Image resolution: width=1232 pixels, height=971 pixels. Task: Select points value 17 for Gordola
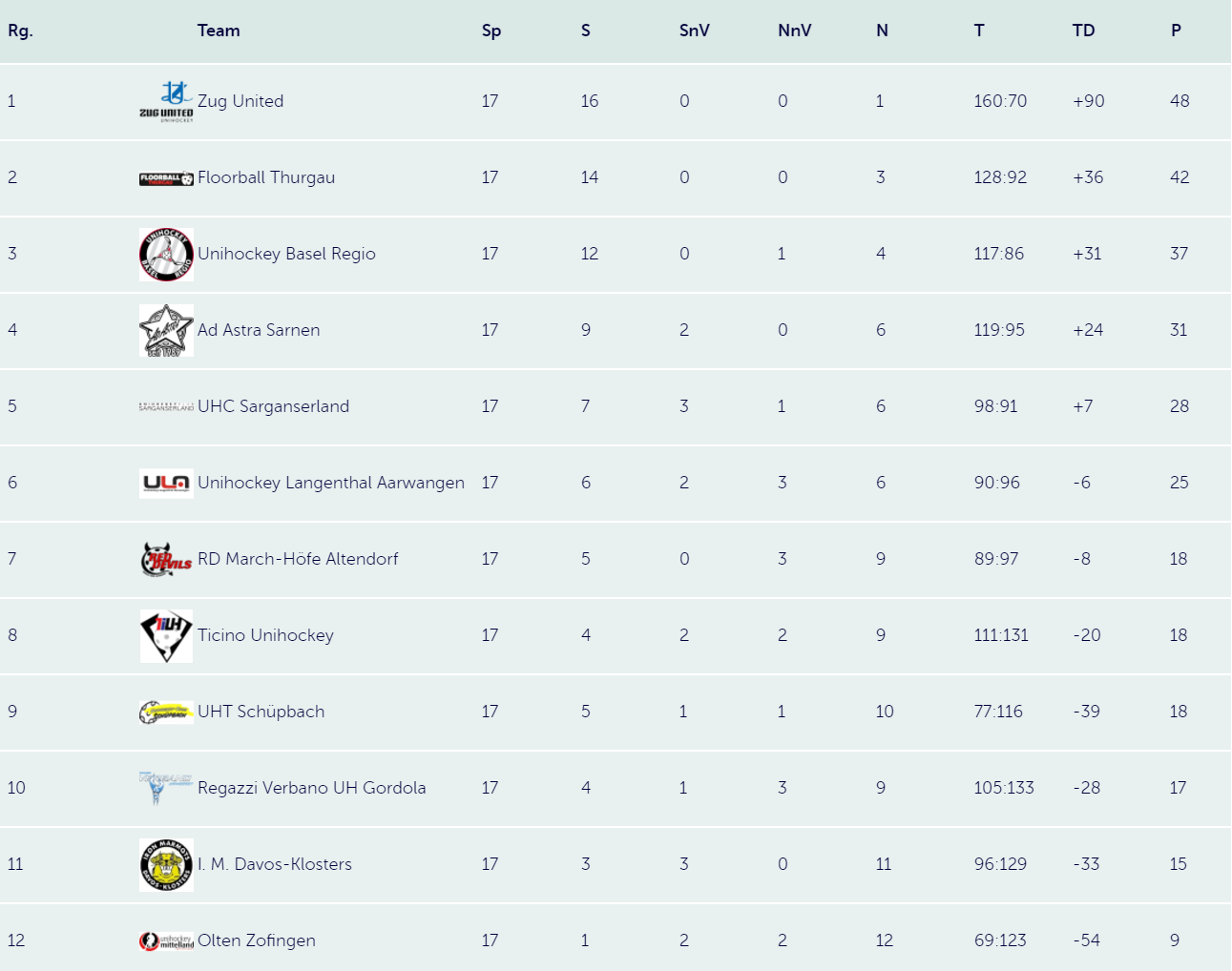1179,788
